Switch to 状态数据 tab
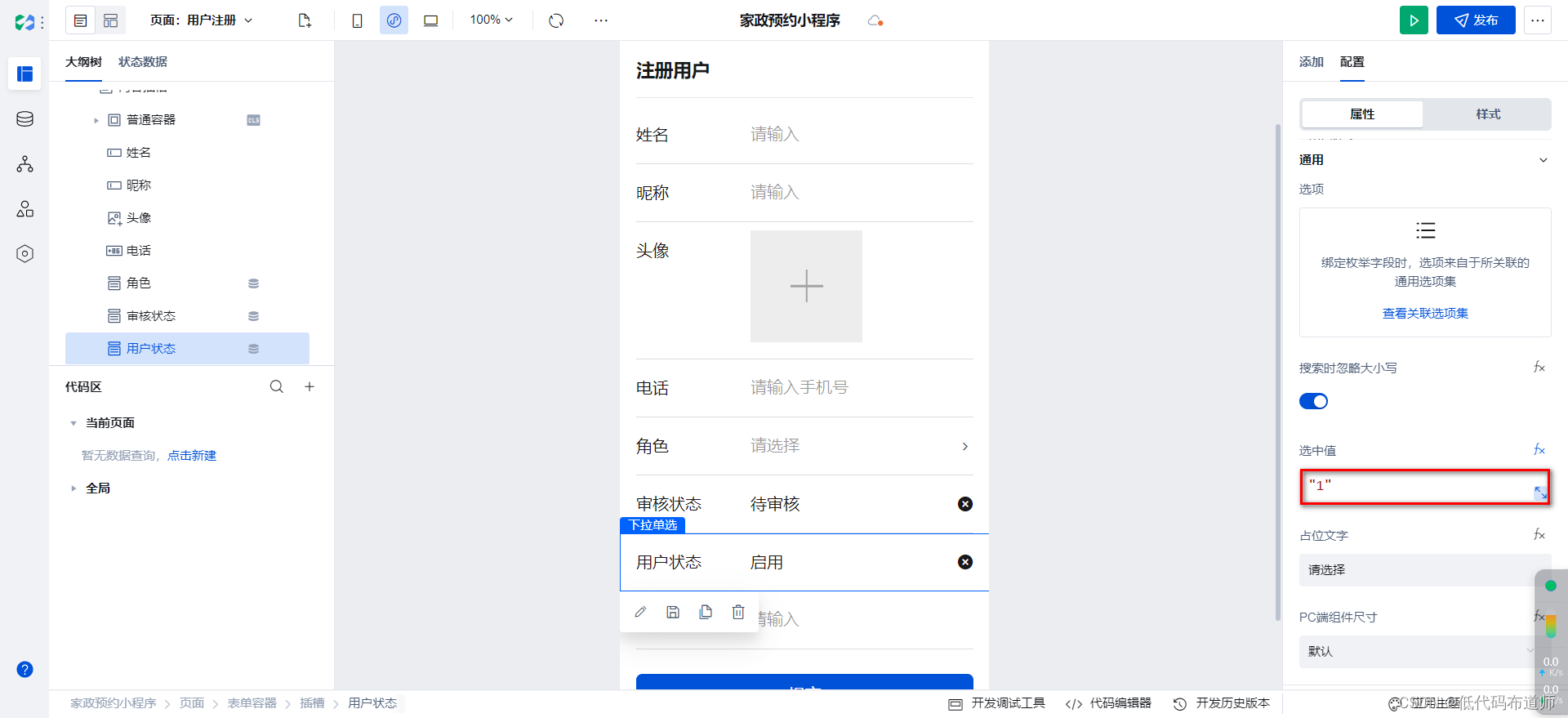This screenshot has width=1568, height=718. coord(143,62)
